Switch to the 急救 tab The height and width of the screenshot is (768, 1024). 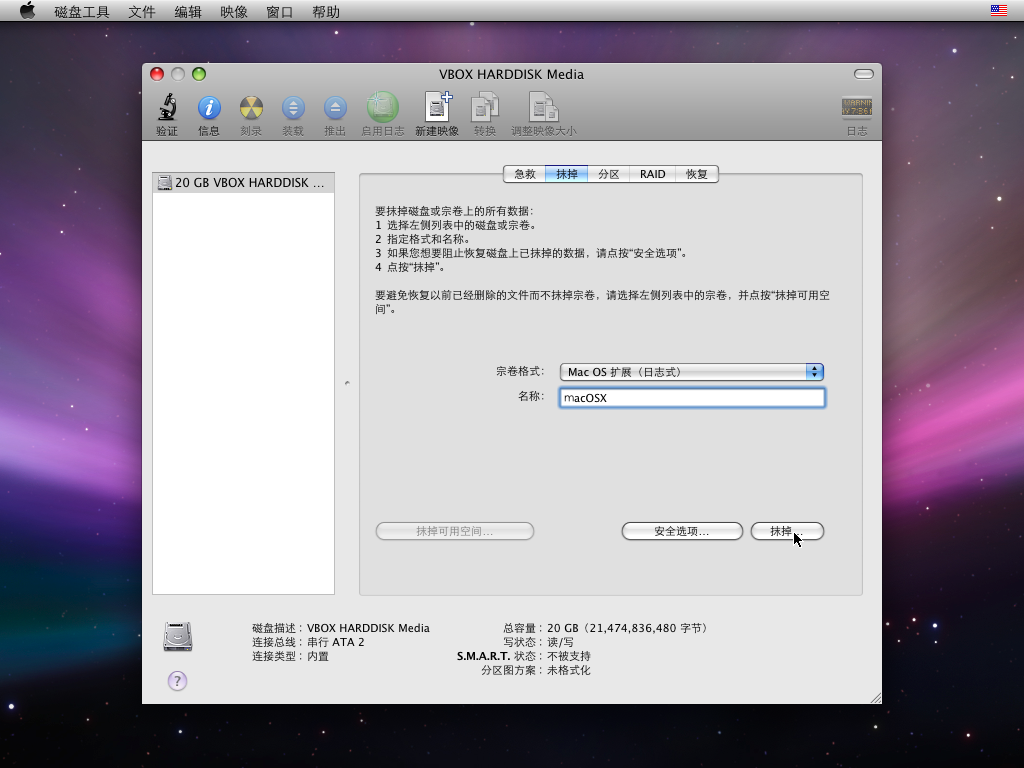(x=524, y=174)
